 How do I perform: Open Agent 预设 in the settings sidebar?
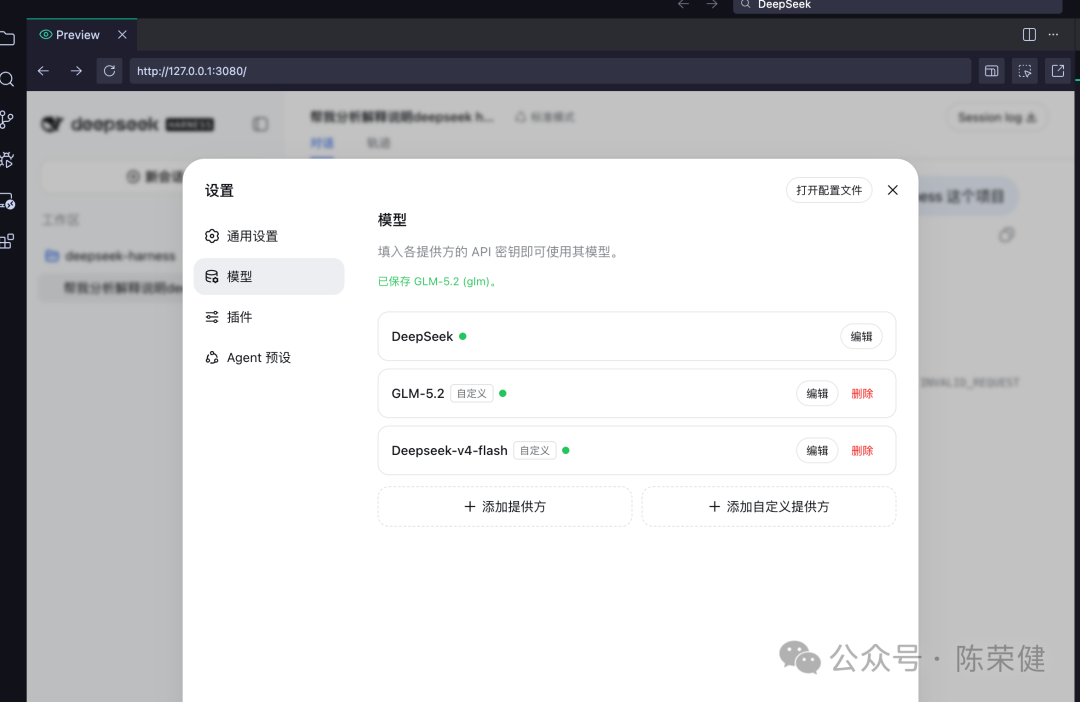[x=269, y=358]
